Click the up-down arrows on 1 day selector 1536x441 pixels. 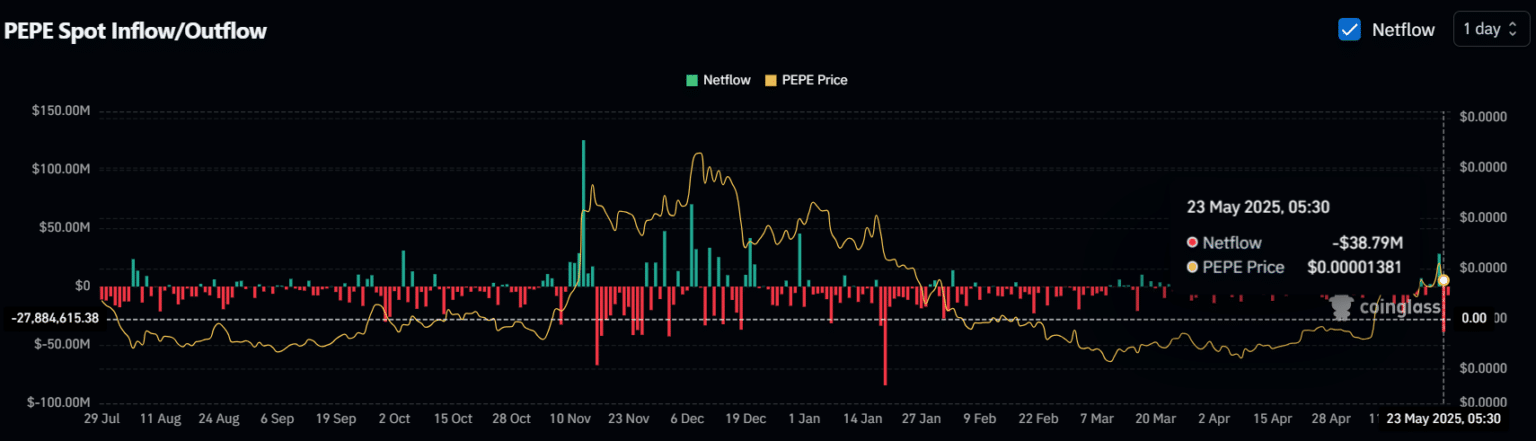(1513, 29)
